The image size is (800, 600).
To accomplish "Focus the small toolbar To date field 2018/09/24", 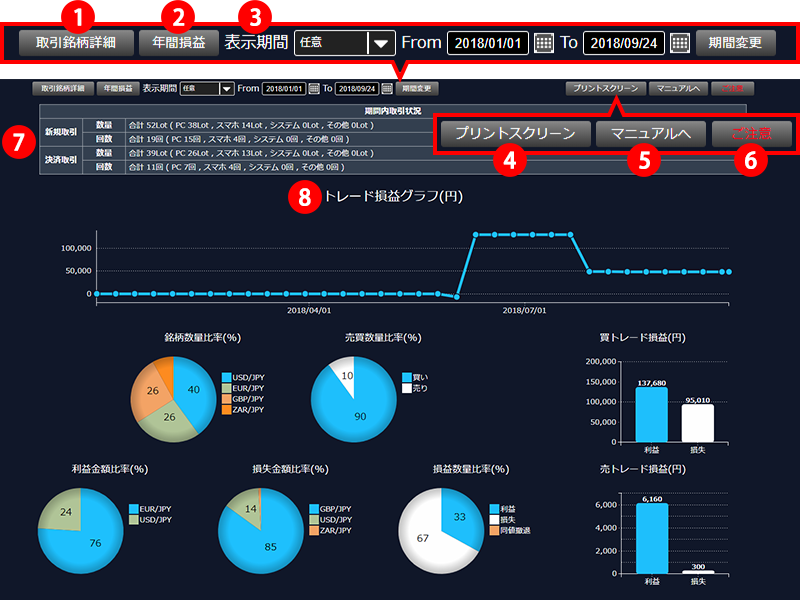I will 357,88.
